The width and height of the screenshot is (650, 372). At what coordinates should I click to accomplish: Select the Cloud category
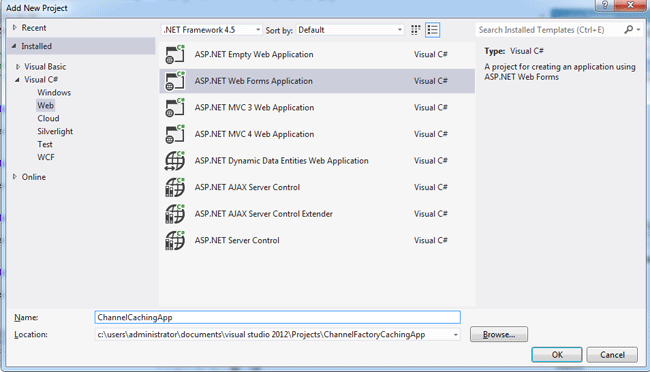49,118
